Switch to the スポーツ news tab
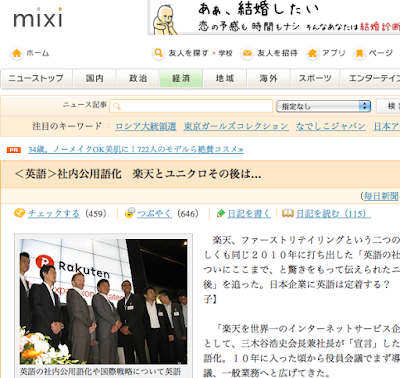This screenshot has width=400, height=378. (315, 78)
